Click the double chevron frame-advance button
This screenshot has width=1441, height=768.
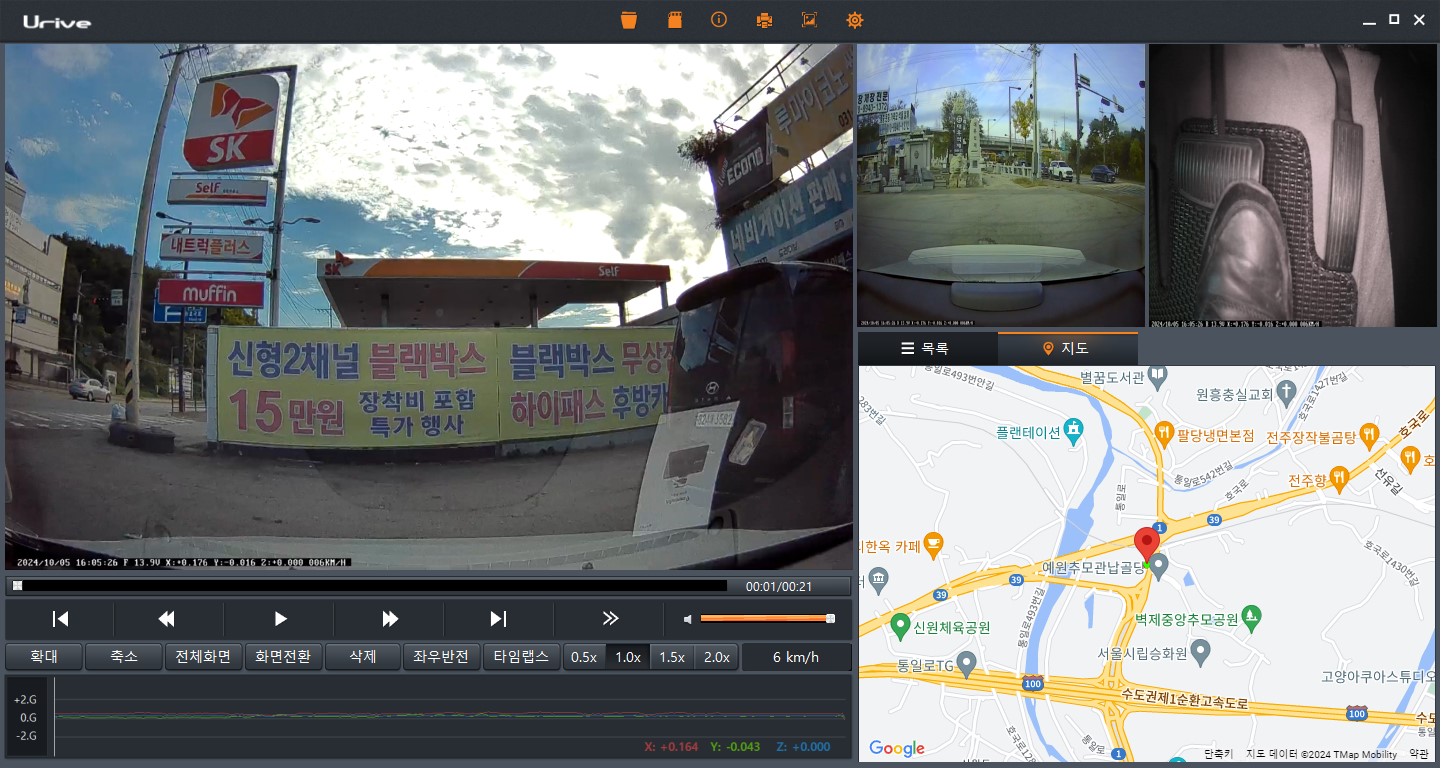click(610, 619)
